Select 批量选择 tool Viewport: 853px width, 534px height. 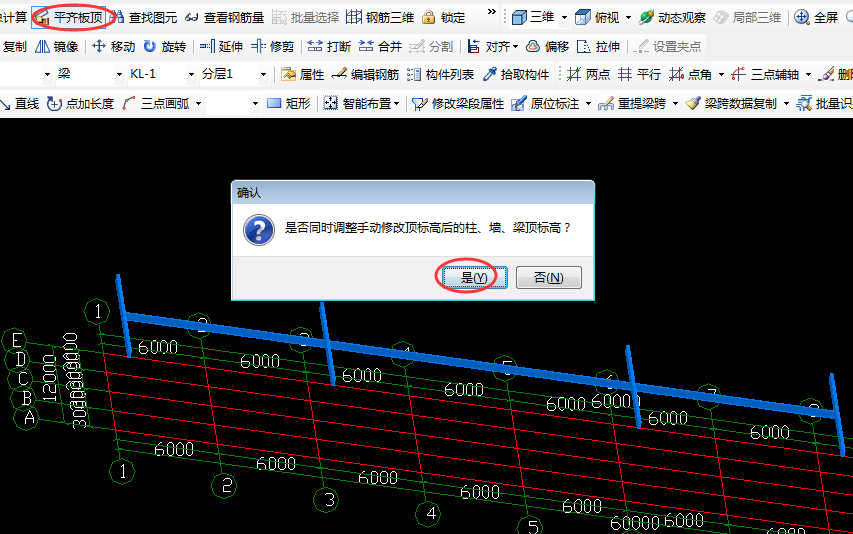click(x=305, y=17)
